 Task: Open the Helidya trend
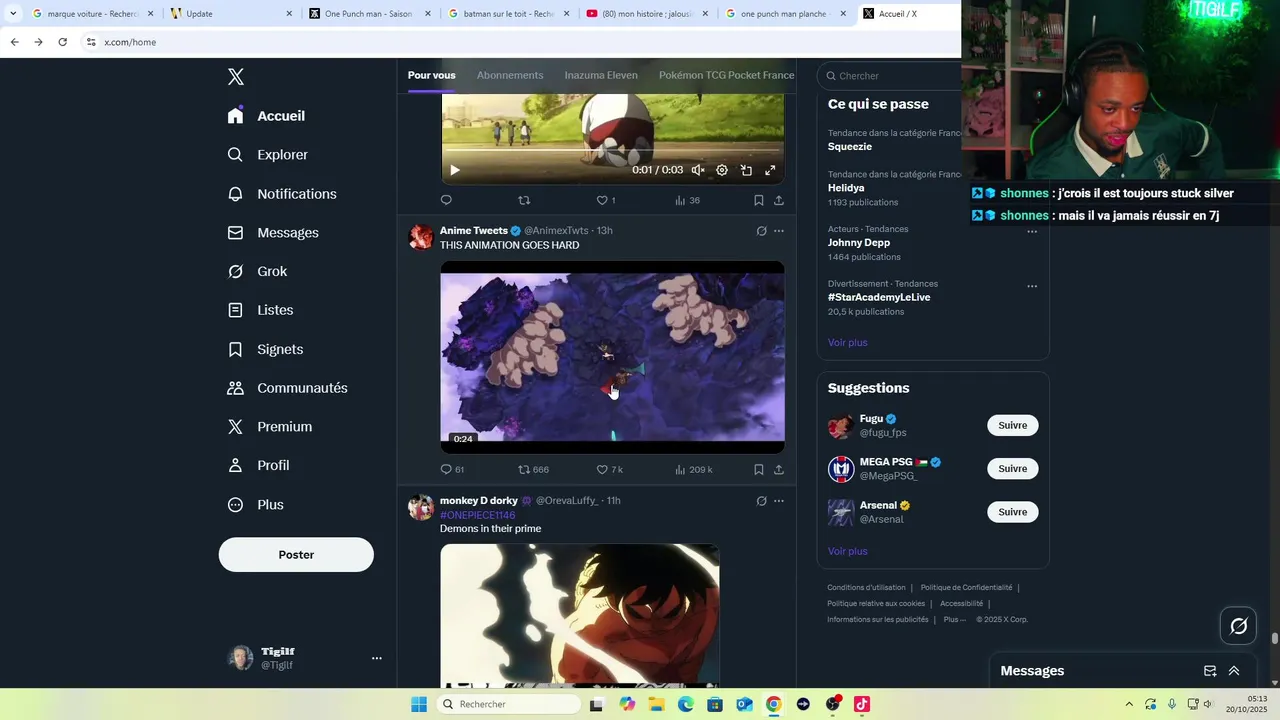pyautogui.click(x=846, y=188)
